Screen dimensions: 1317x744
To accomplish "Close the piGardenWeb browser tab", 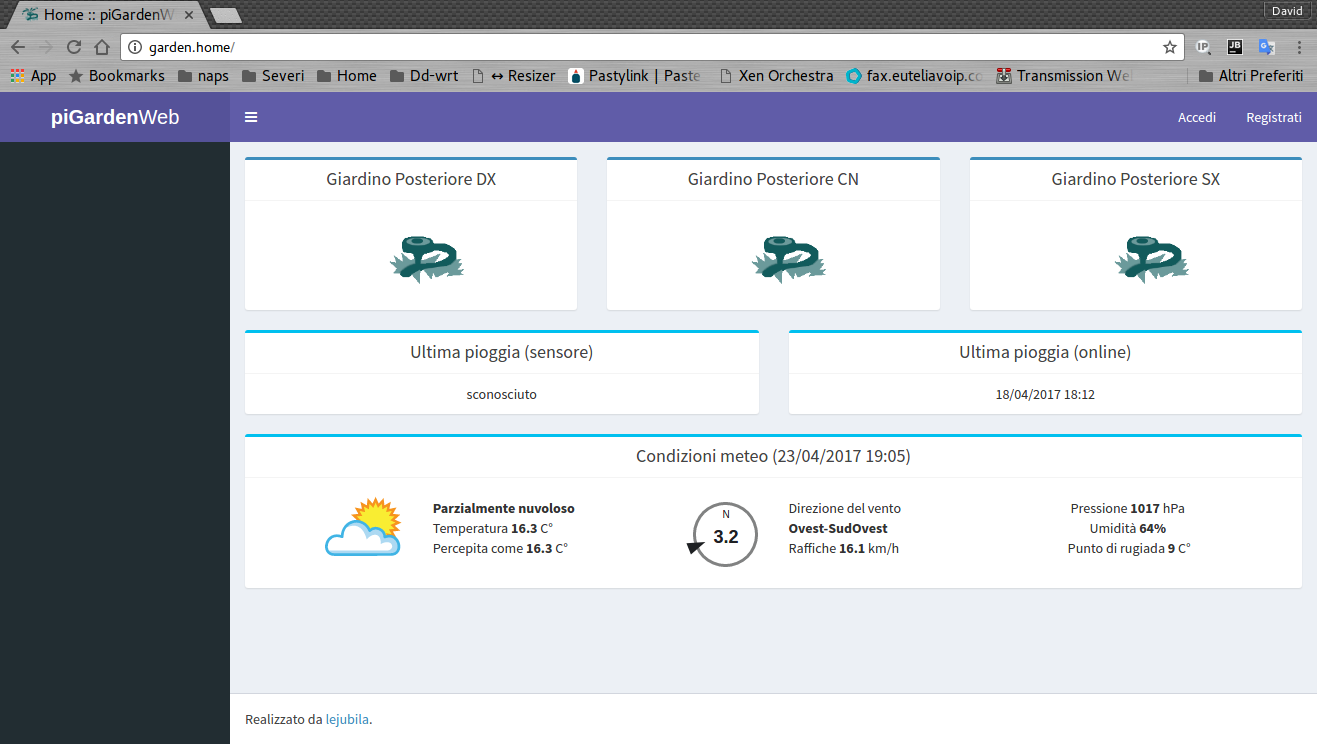I will tap(189, 15).
